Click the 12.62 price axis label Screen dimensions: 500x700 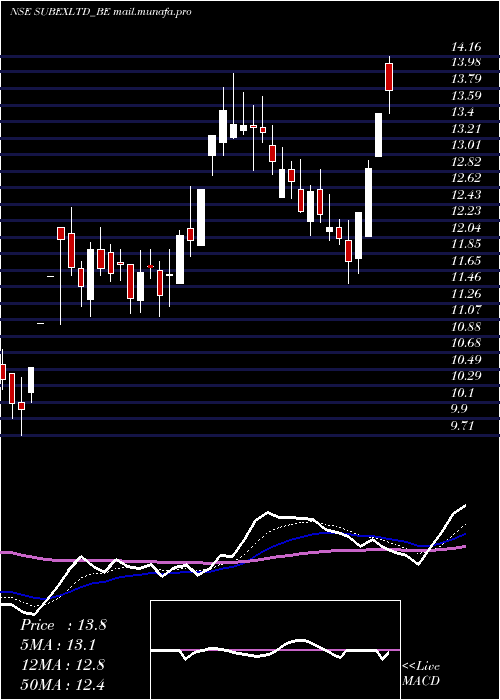(x=467, y=179)
